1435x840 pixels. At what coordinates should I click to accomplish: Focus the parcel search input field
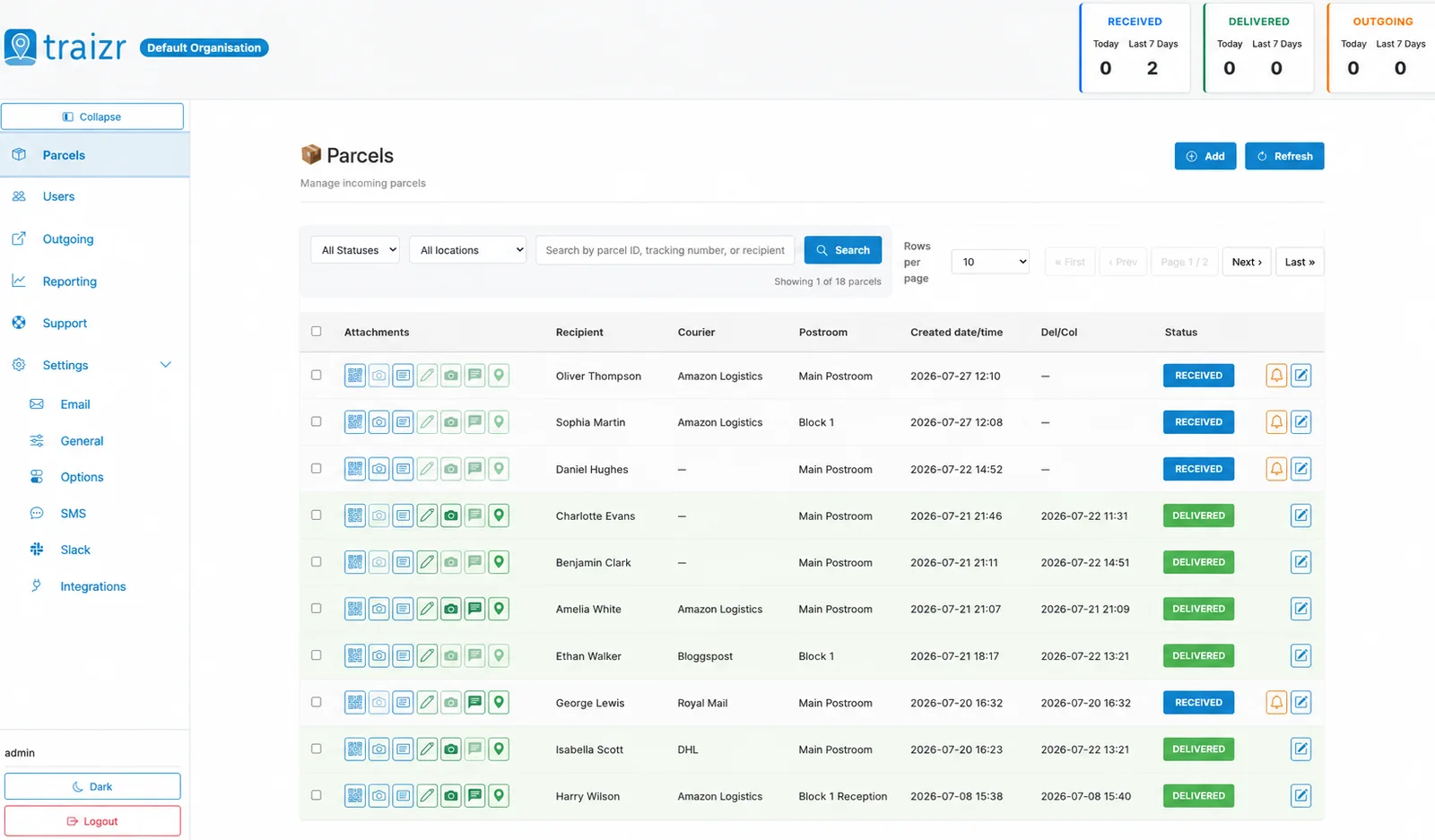pos(665,250)
